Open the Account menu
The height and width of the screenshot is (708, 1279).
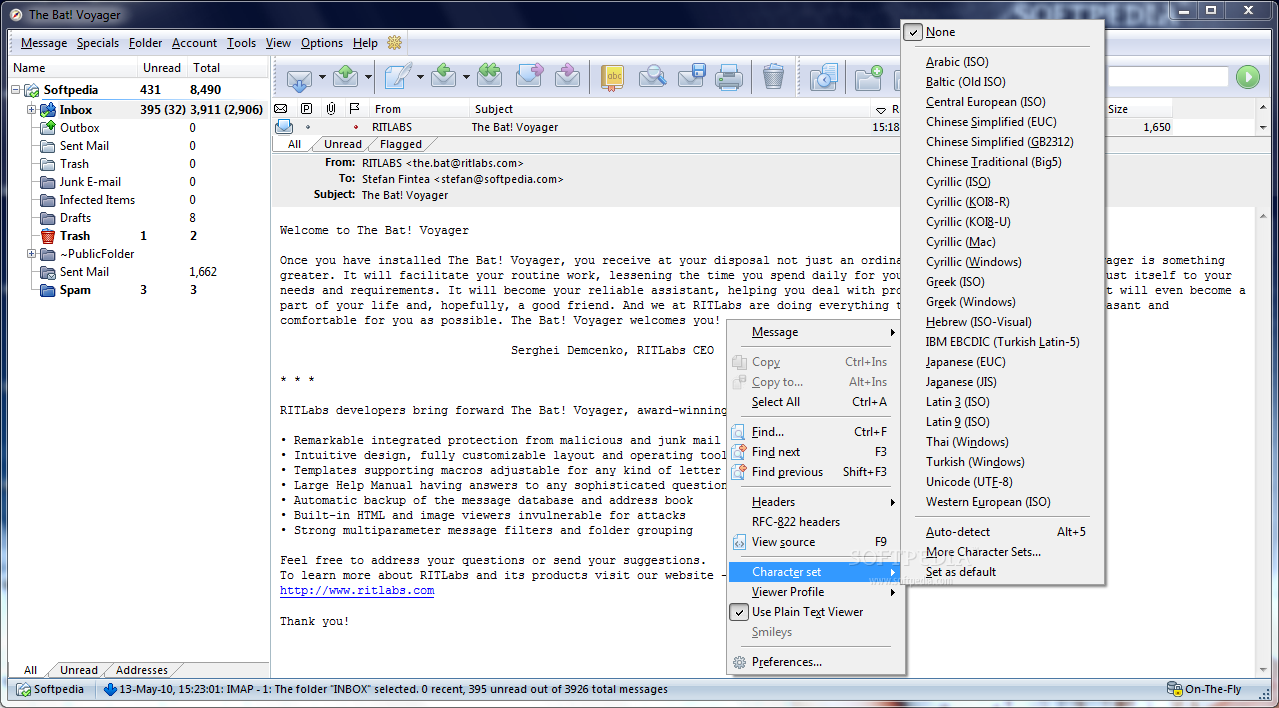(x=194, y=43)
